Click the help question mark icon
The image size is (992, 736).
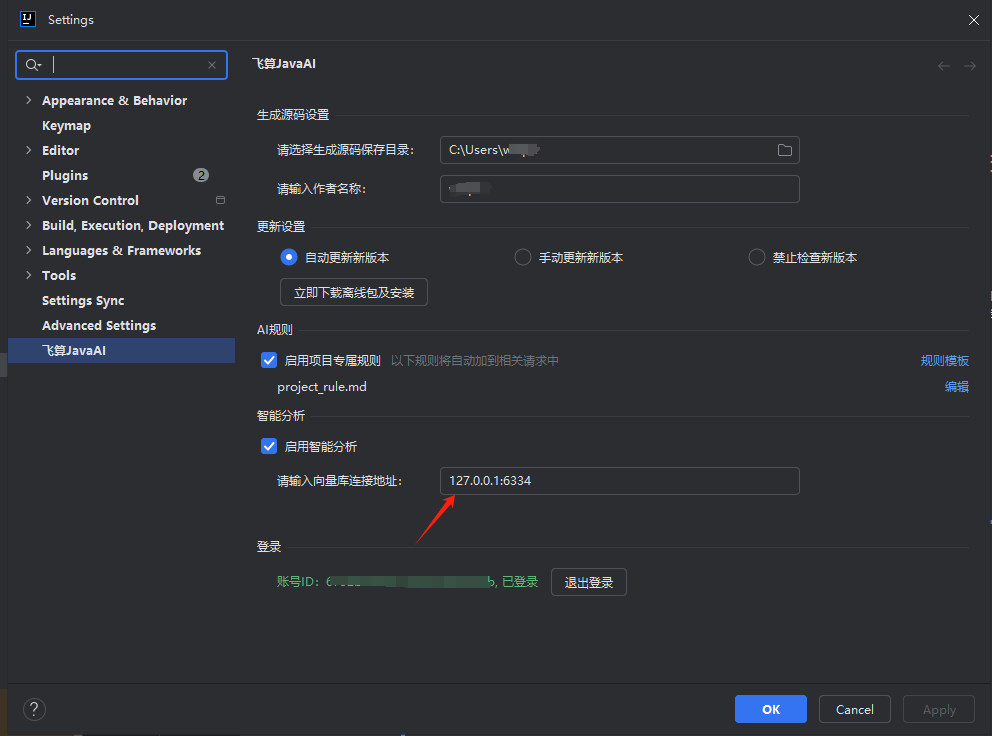(34, 709)
